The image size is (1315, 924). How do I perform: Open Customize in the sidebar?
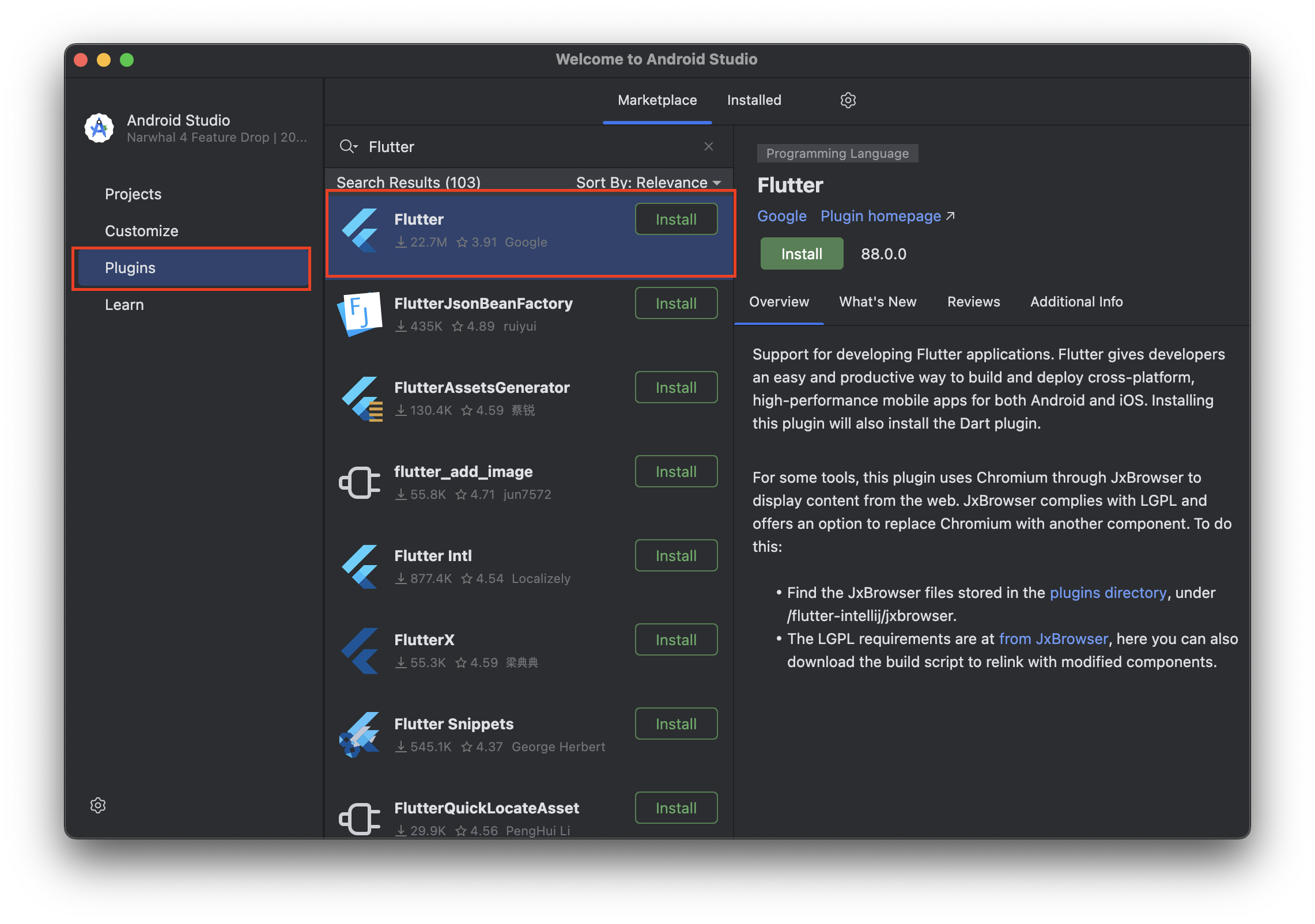tap(142, 231)
